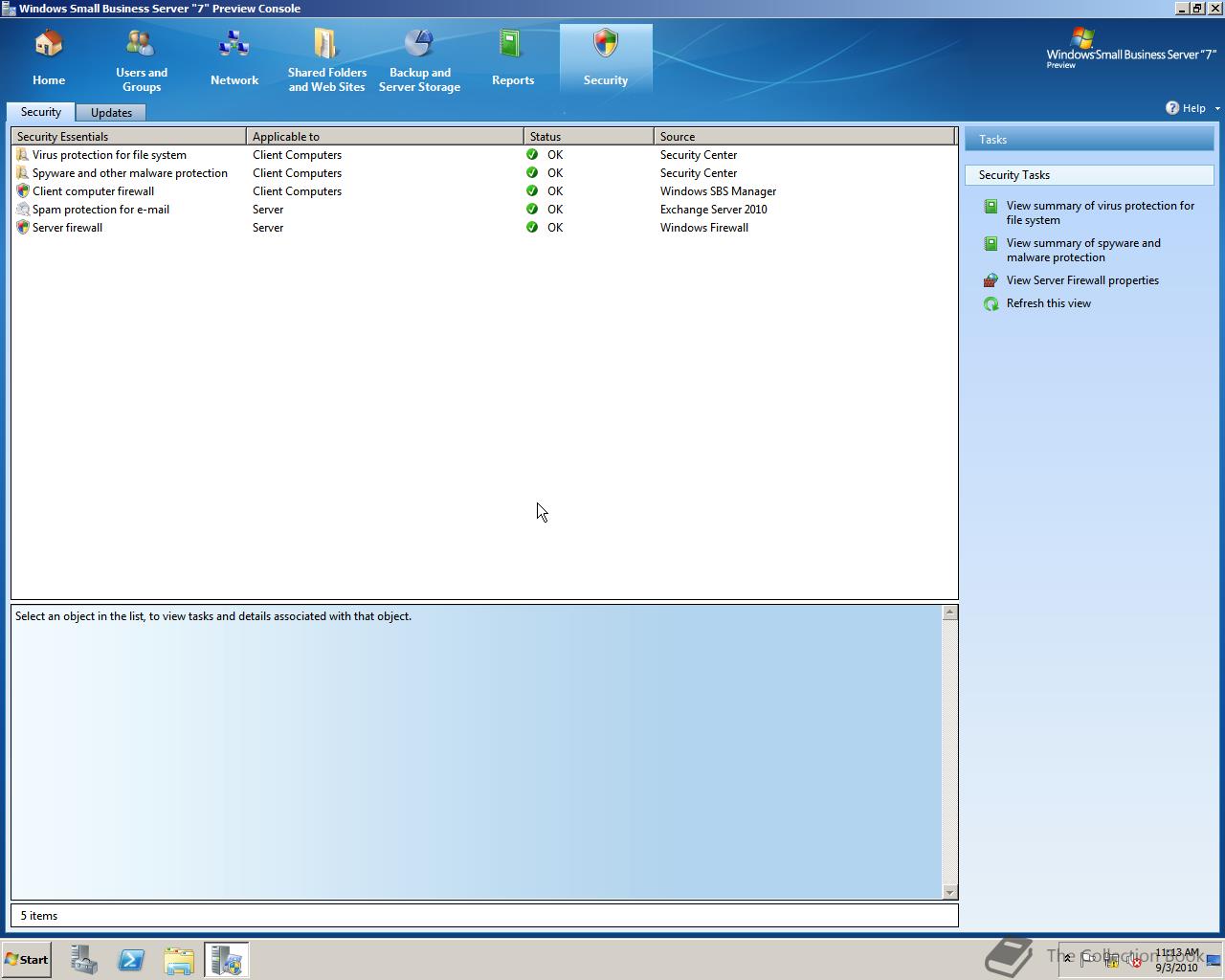Click firewall icon beside Server Firewall properties
Screen dimensions: 1225x980
pos(991,280)
